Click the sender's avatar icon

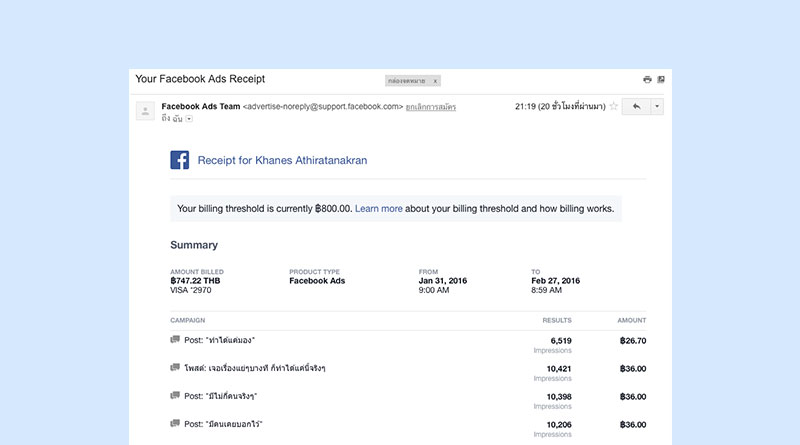(x=145, y=111)
